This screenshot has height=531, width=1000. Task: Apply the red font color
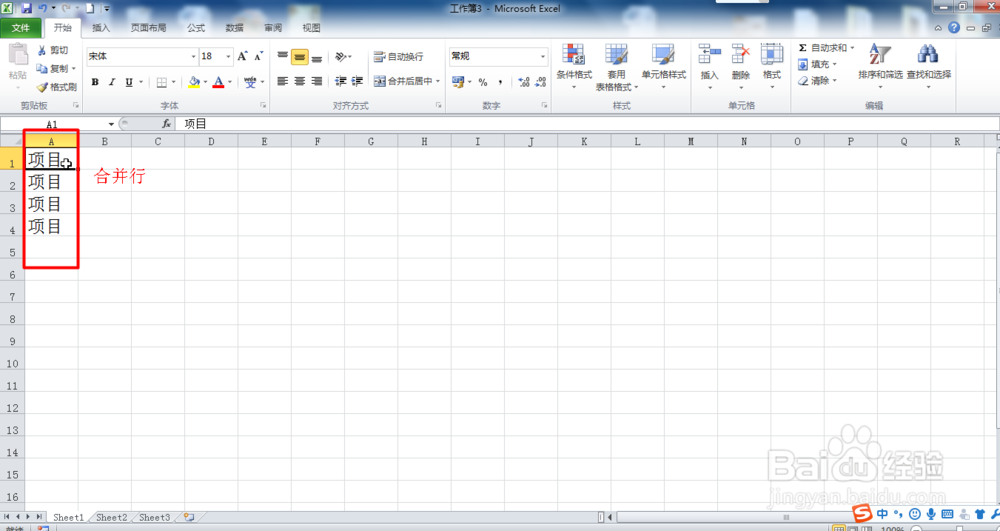click(218, 82)
